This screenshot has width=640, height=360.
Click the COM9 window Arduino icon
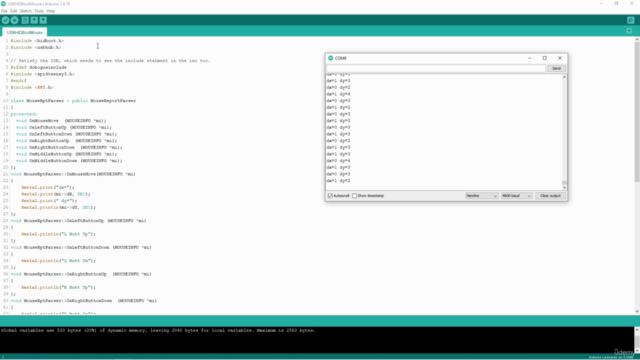pyautogui.click(x=331, y=58)
